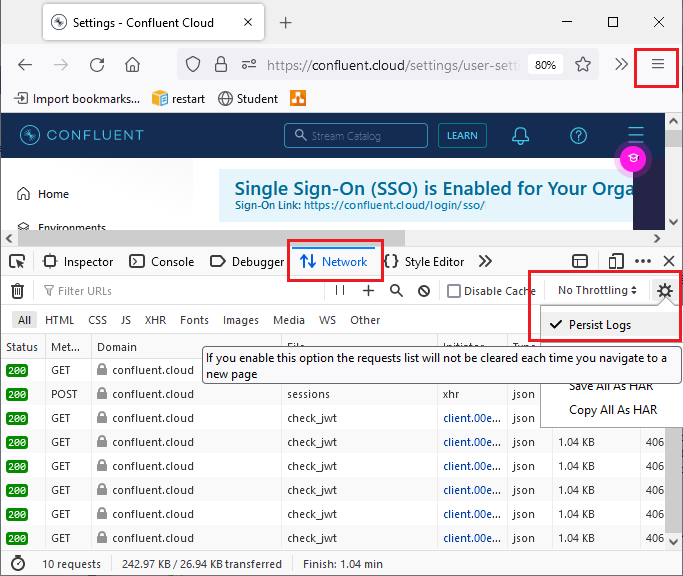683x576 pixels.
Task: Click the Confluent logo
Action: point(82,135)
